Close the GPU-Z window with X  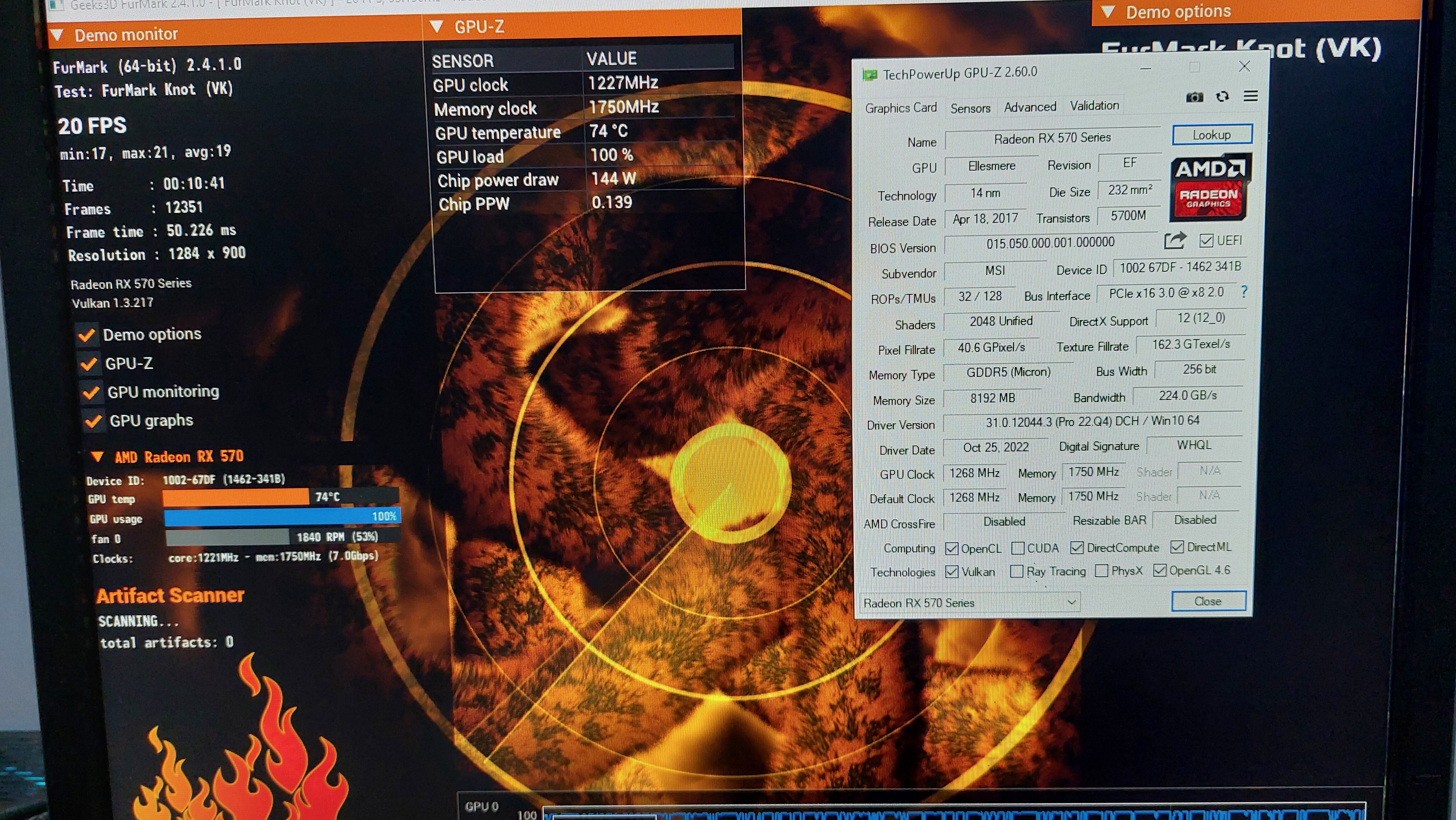(1244, 67)
